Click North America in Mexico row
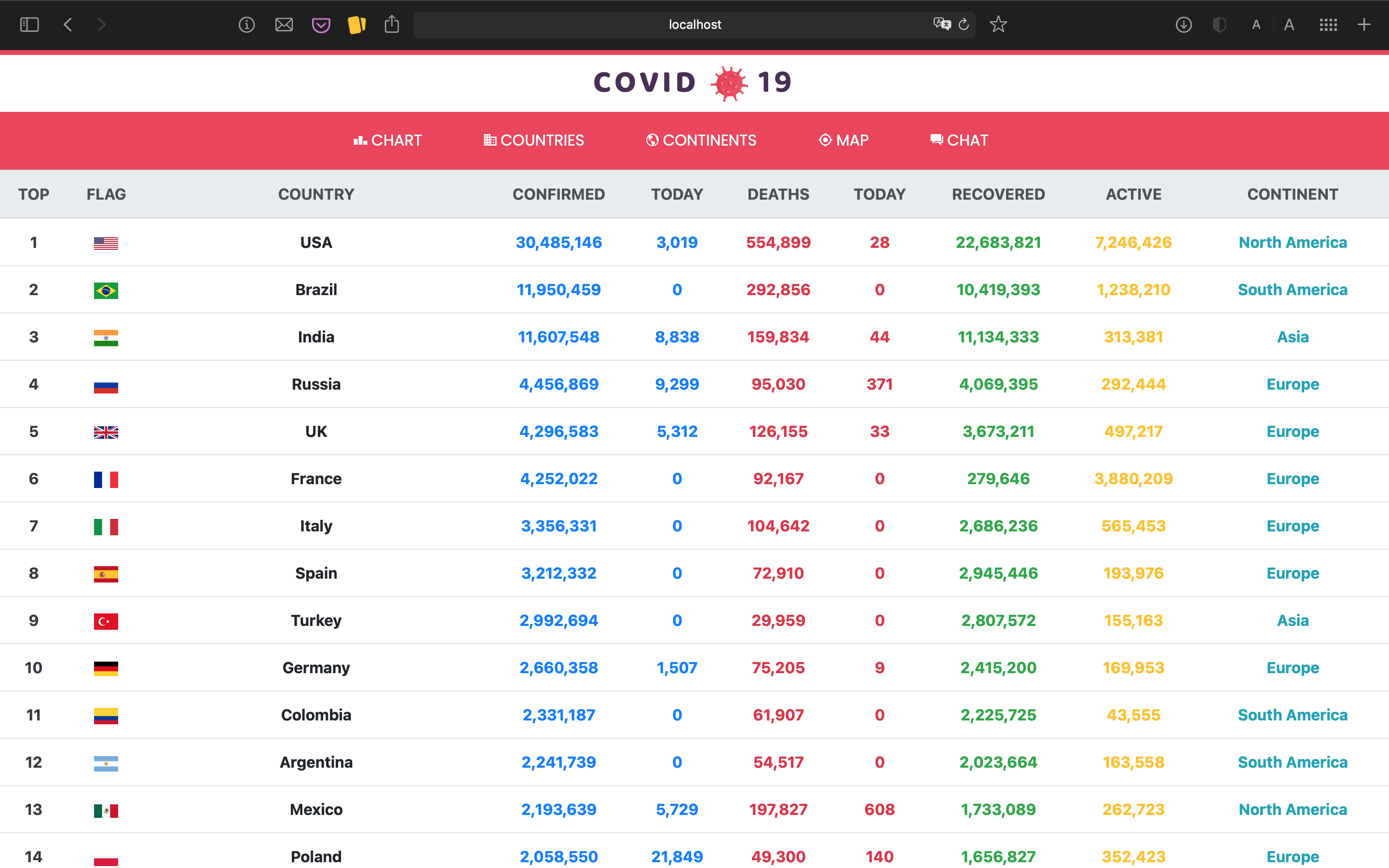The image size is (1389, 868). pyautogui.click(x=1293, y=810)
